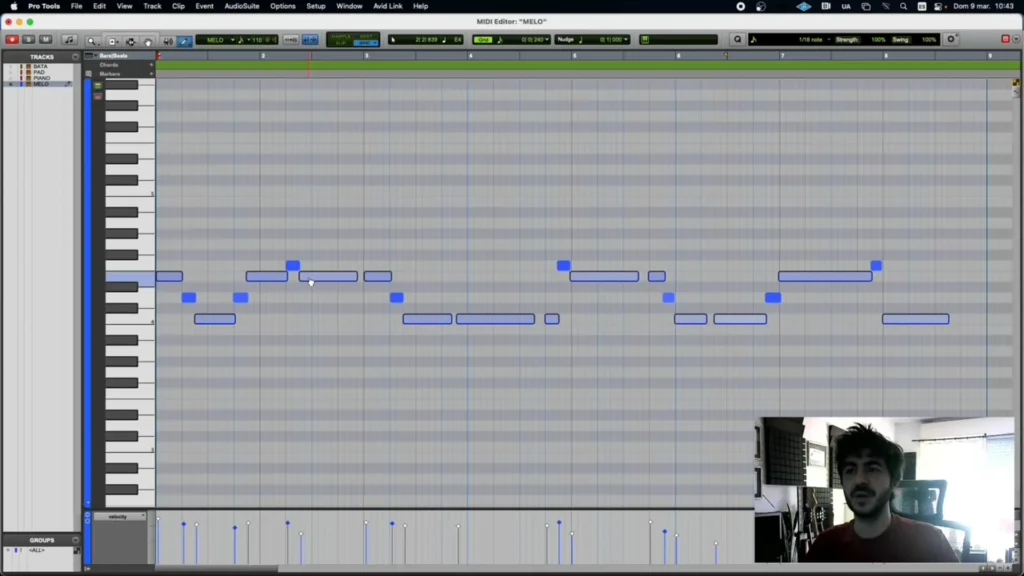Select Grid edit mode
Viewport: 1024px width, 576px height.
pos(366,43)
